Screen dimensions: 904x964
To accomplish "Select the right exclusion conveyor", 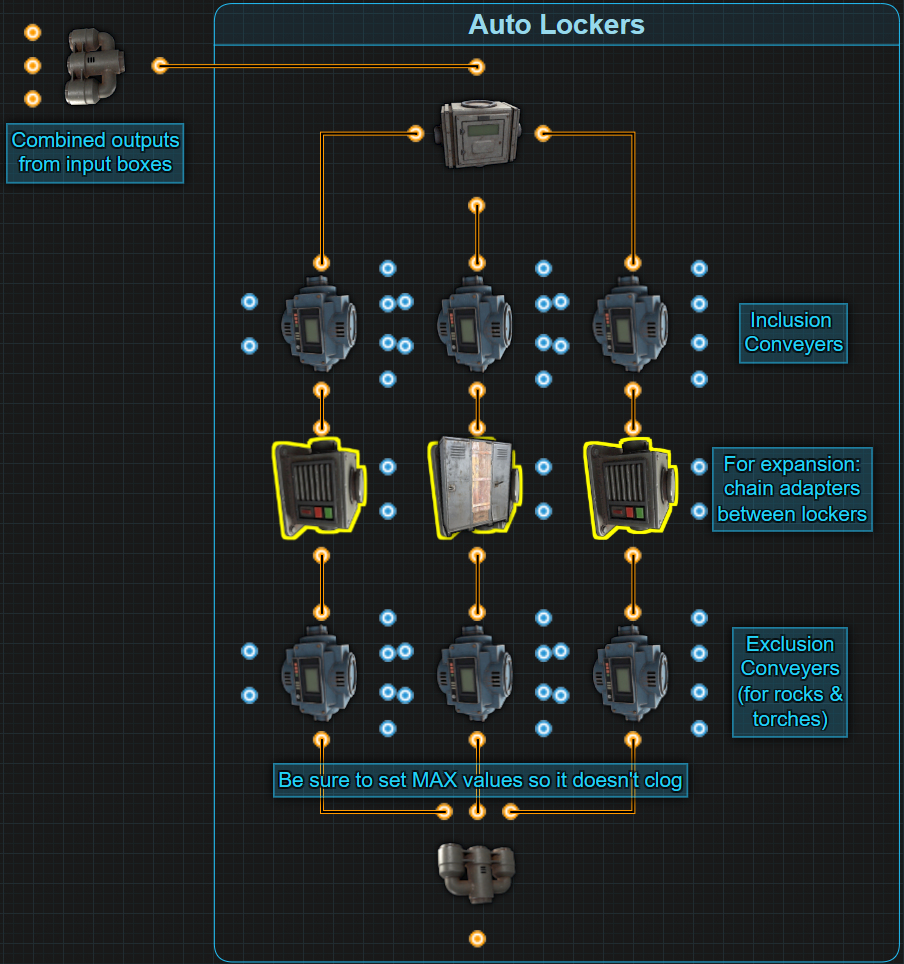I will coord(631,673).
